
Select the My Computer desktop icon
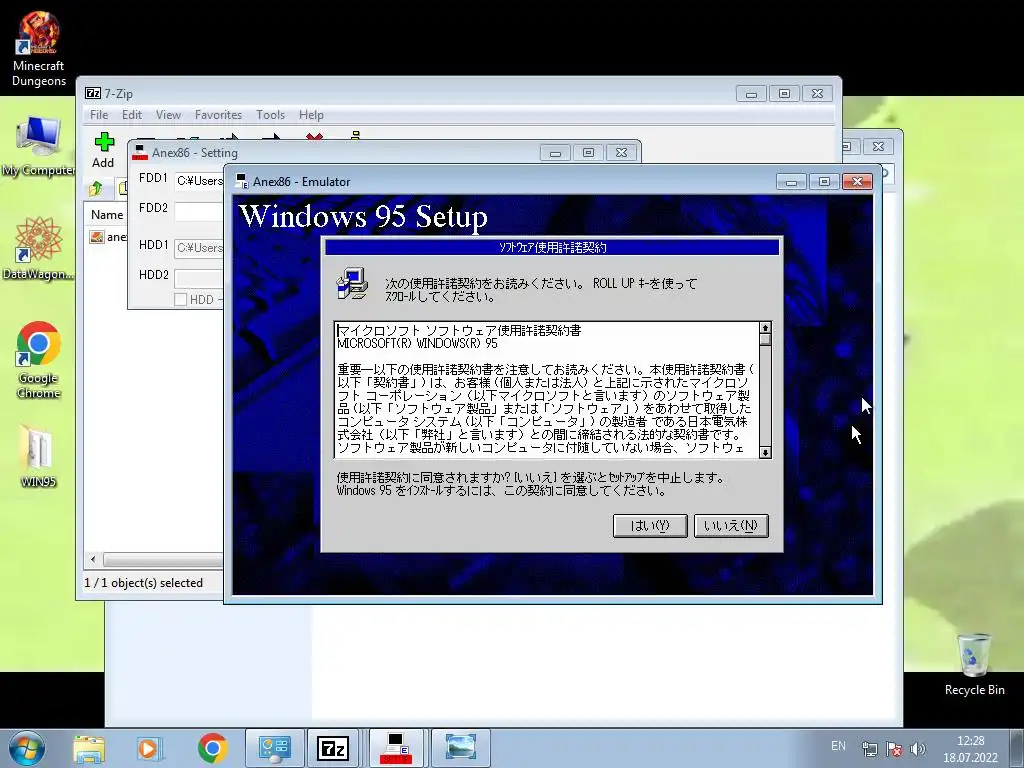point(38,147)
